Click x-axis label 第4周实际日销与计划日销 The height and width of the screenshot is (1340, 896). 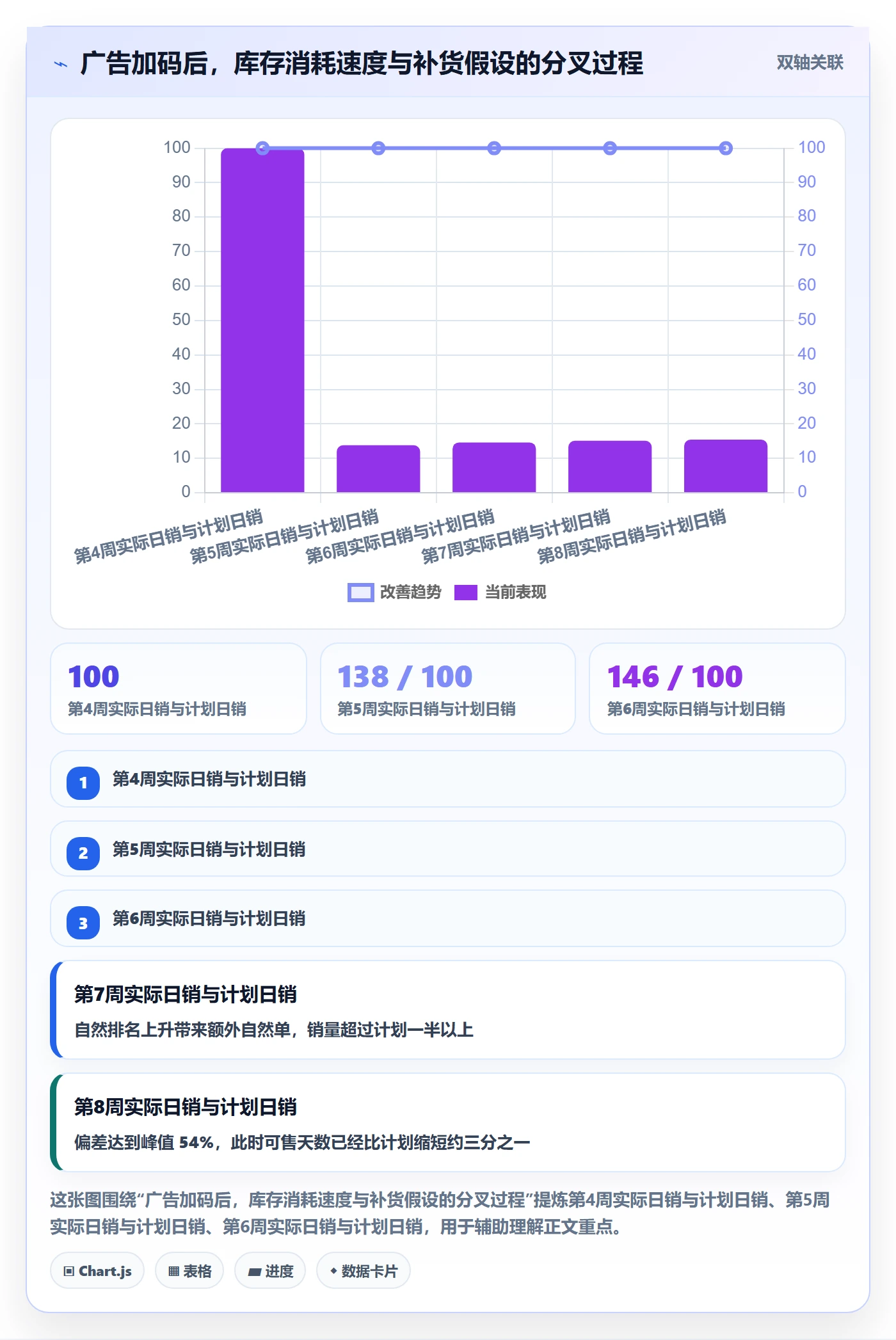pyautogui.click(x=169, y=537)
